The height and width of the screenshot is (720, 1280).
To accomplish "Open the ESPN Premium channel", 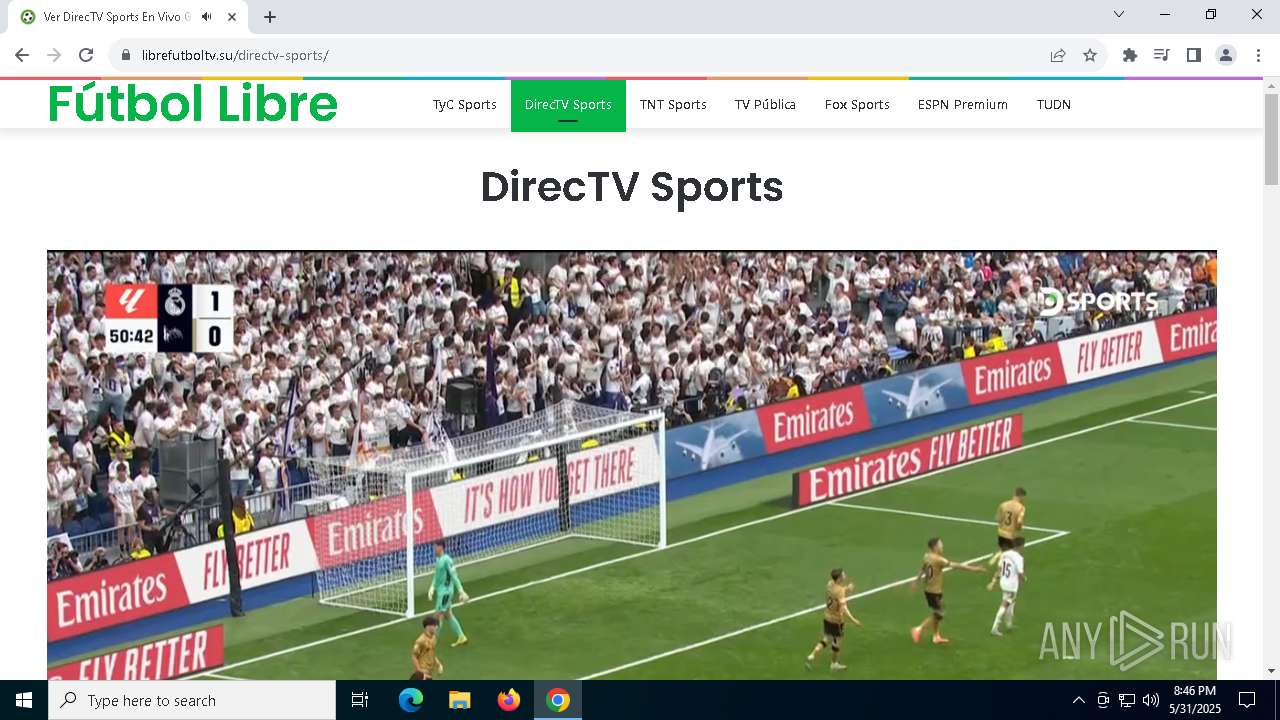I will (x=963, y=104).
